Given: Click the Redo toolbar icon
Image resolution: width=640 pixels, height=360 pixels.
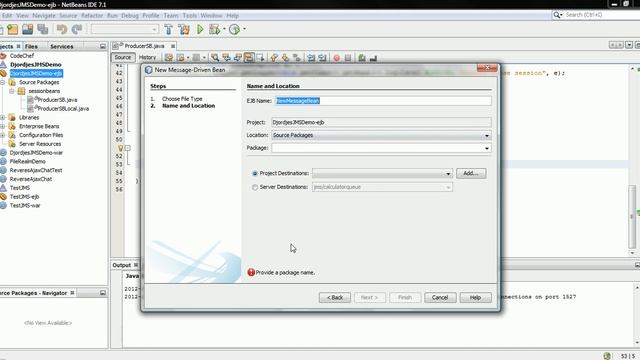Looking at the screenshot, I should (77, 29).
